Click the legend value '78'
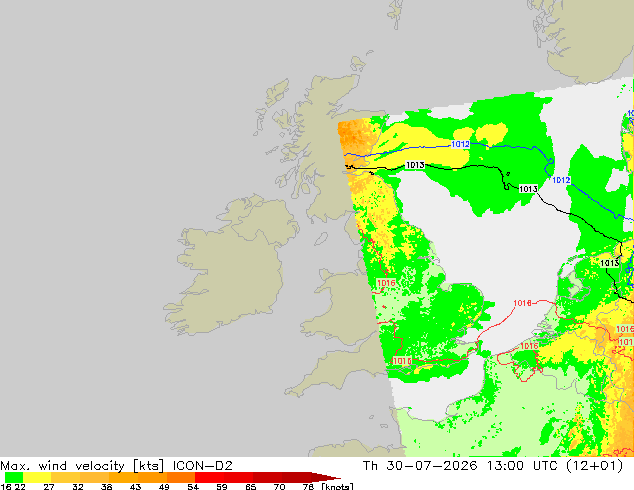Viewport: 634px width, 490px height. click(x=308, y=486)
